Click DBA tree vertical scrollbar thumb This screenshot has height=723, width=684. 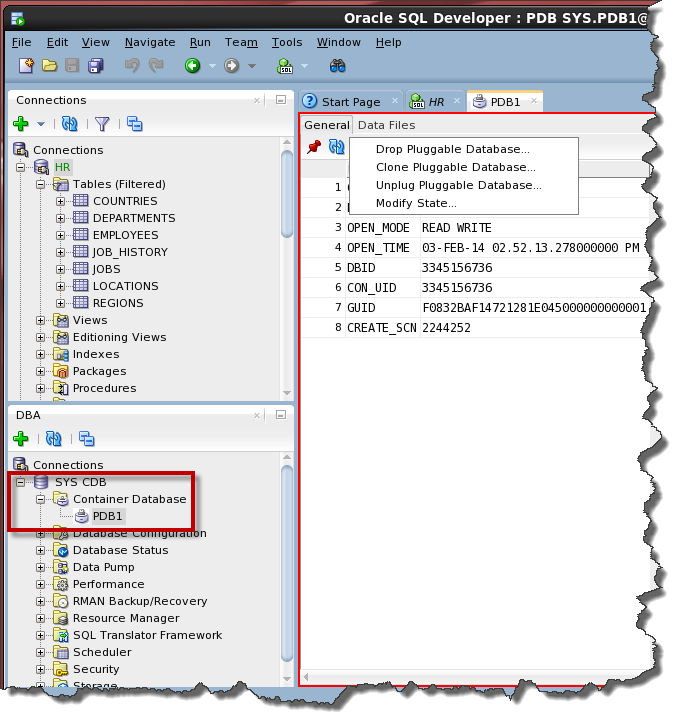click(287, 564)
